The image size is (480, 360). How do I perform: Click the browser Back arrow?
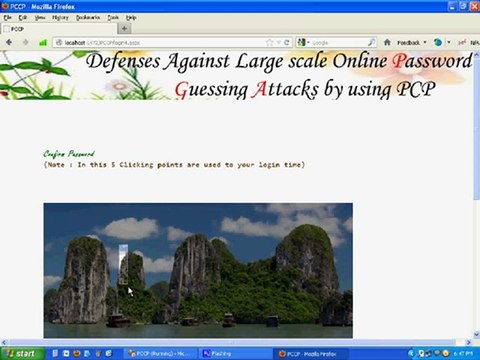point(9,42)
